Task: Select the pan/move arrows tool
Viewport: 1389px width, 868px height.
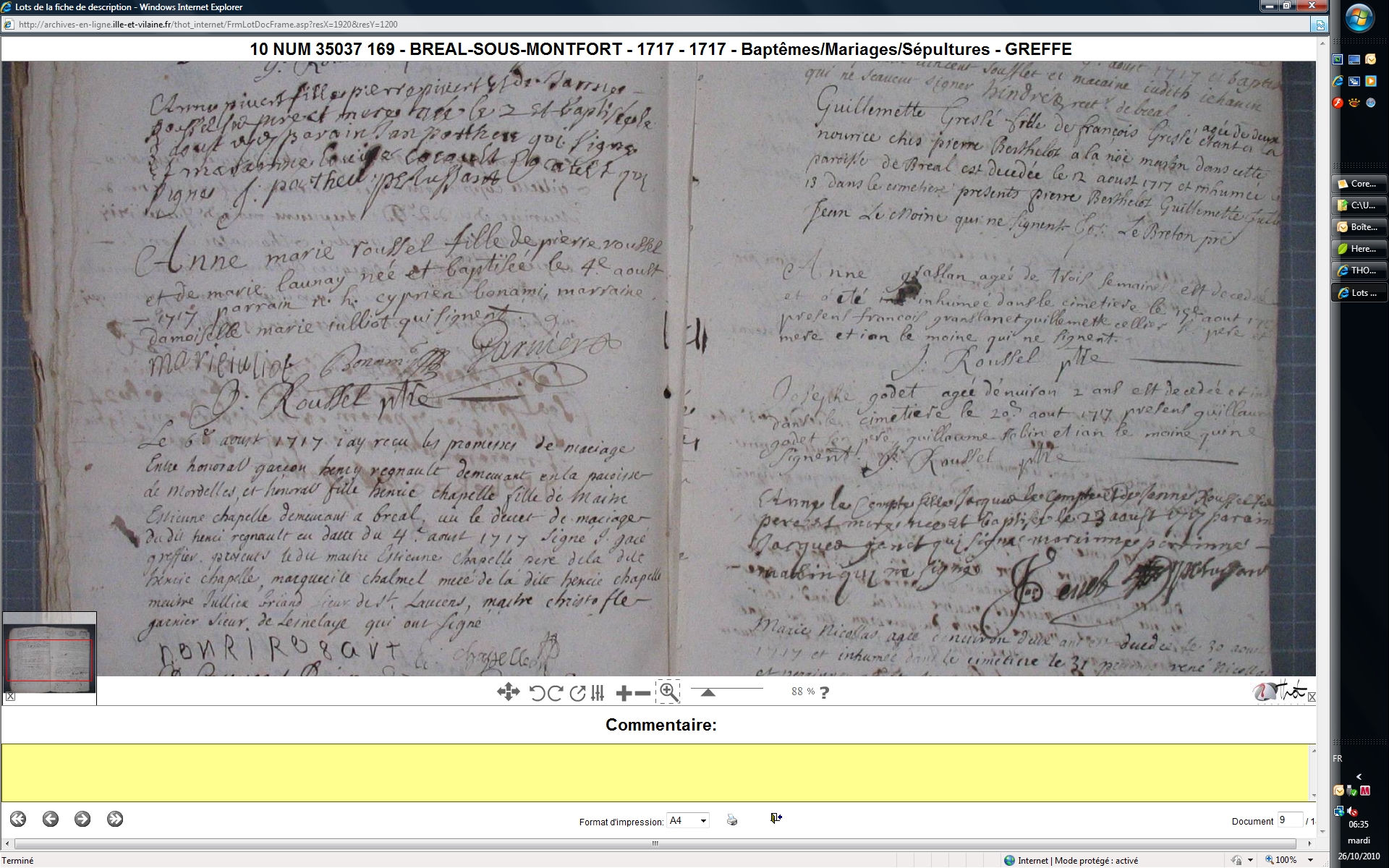Action: click(508, 692)
